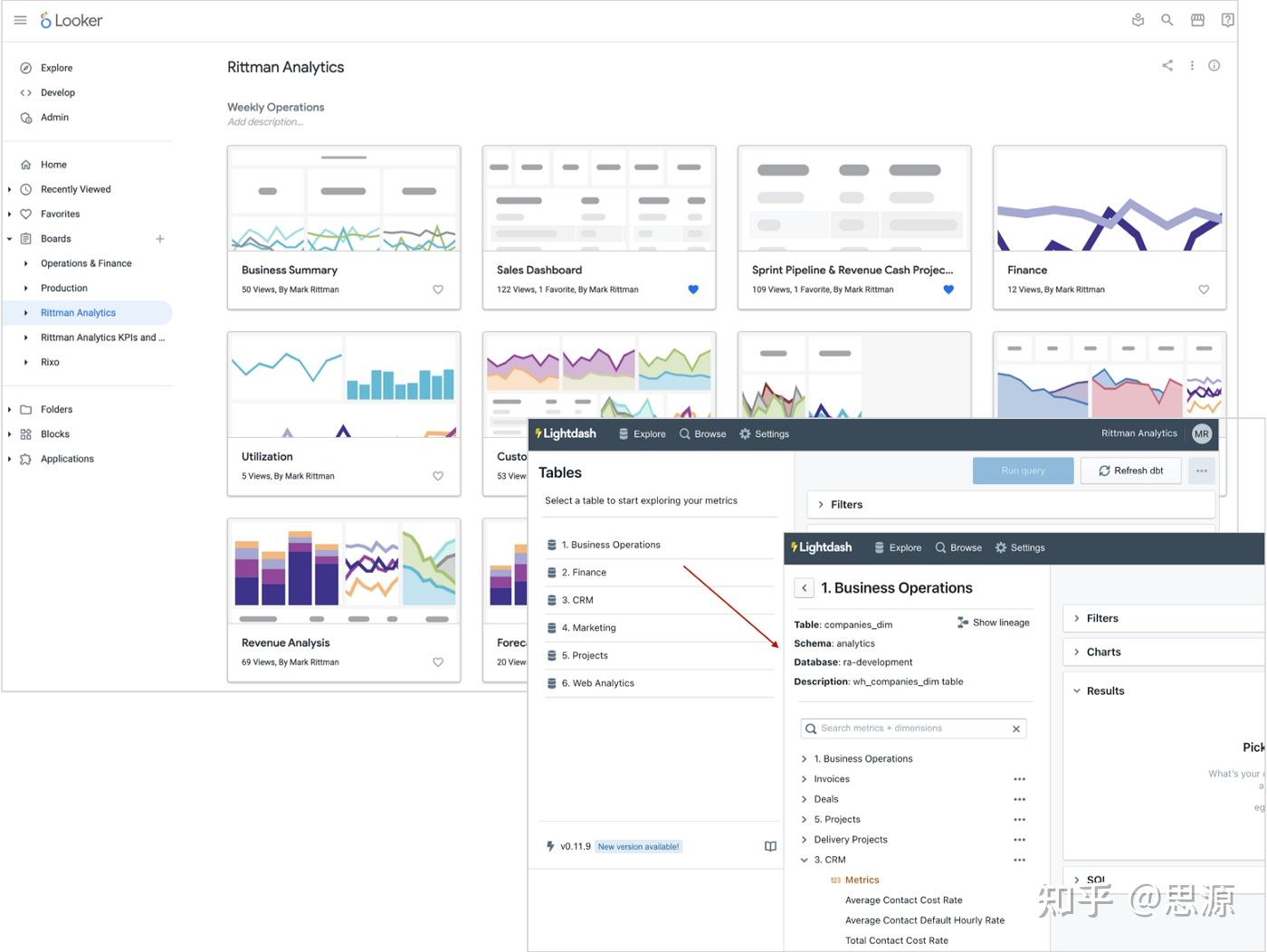1267x952 pixels.
Task: Click the plus icon next to Boards
Action: coord(160,239)
